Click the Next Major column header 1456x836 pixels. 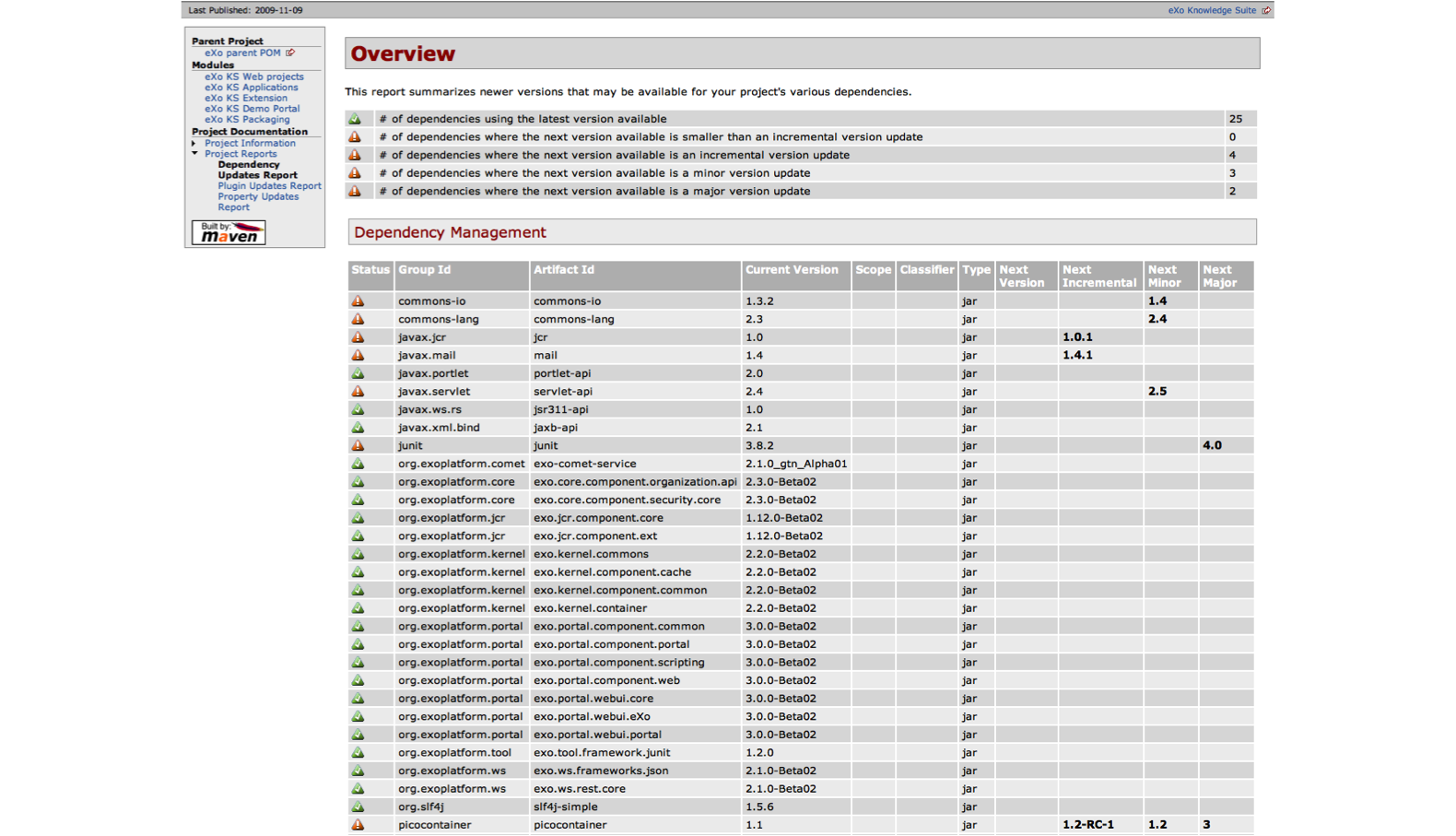click(1226, 276)
